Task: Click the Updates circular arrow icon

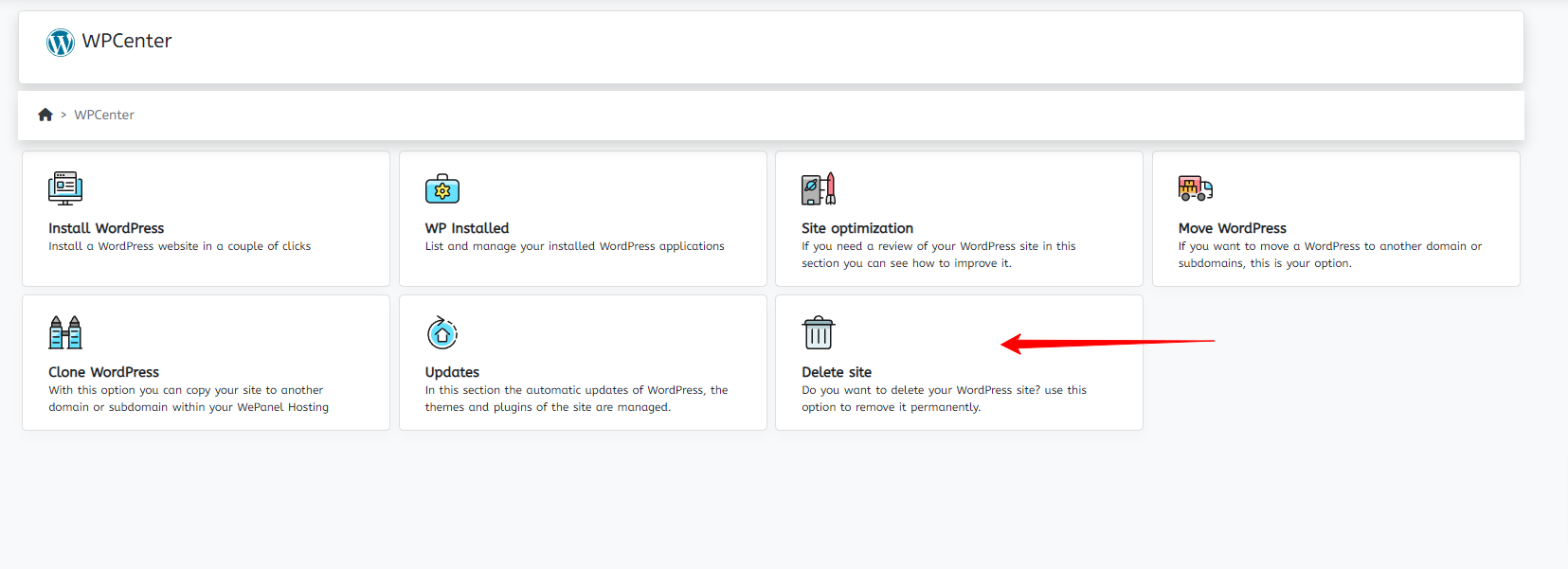Action: pyautogui.click(x=442, y=332)
